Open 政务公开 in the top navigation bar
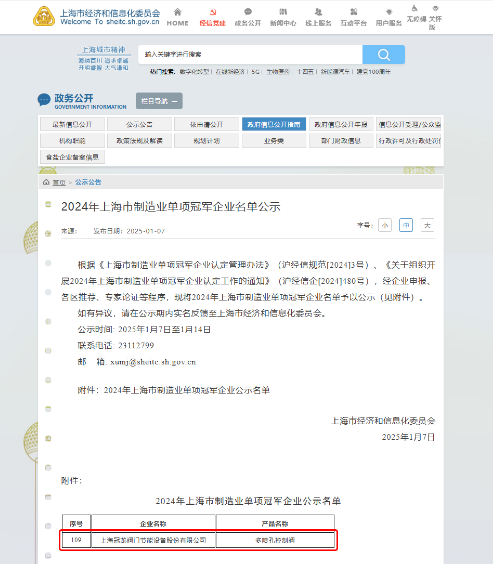This screenshot has height=564, width=493. [248, 17]
